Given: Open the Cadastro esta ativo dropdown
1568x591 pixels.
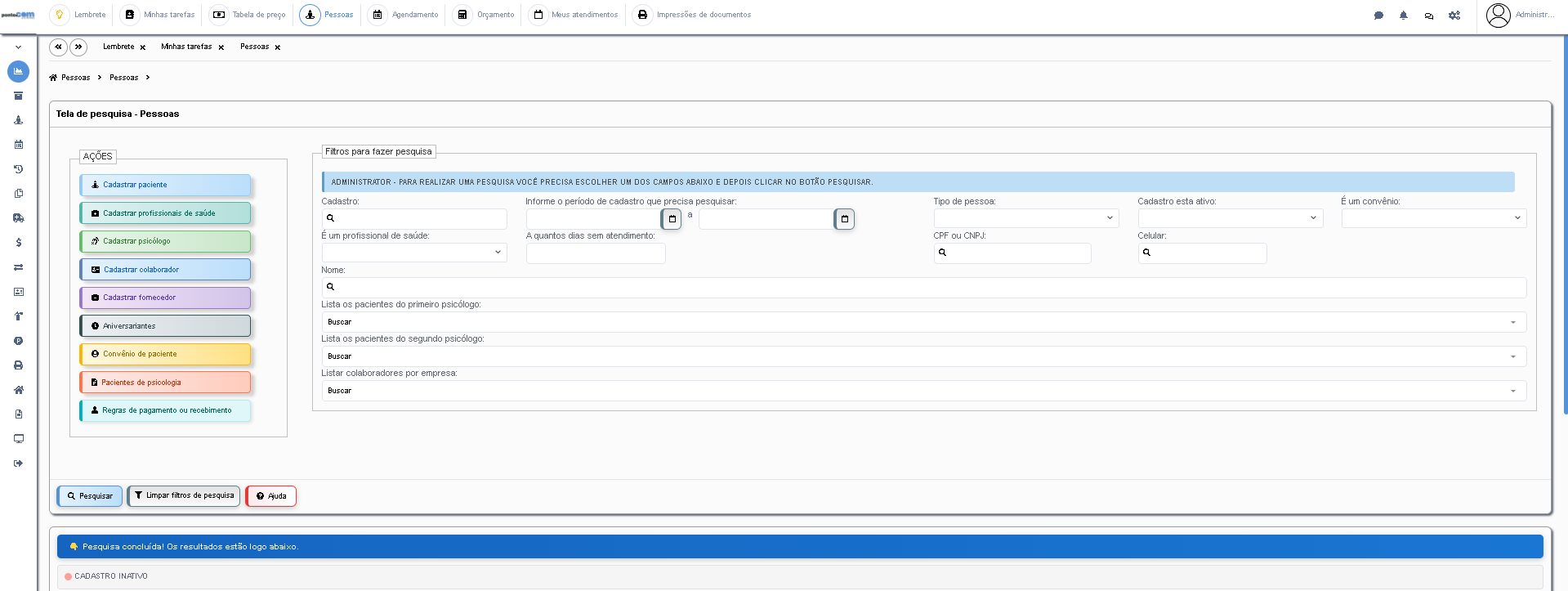Looking at the screenshot, I should click(x=1231, y=218).
